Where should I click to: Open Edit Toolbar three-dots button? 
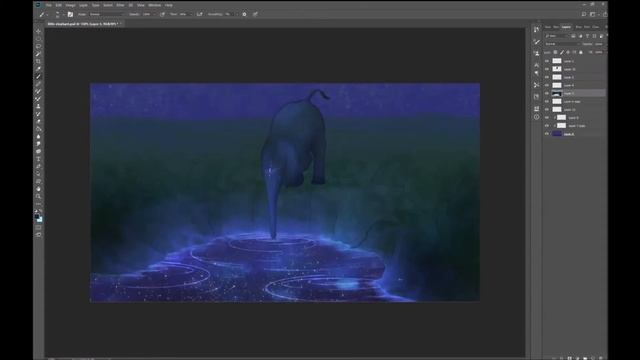pos(39,204)
